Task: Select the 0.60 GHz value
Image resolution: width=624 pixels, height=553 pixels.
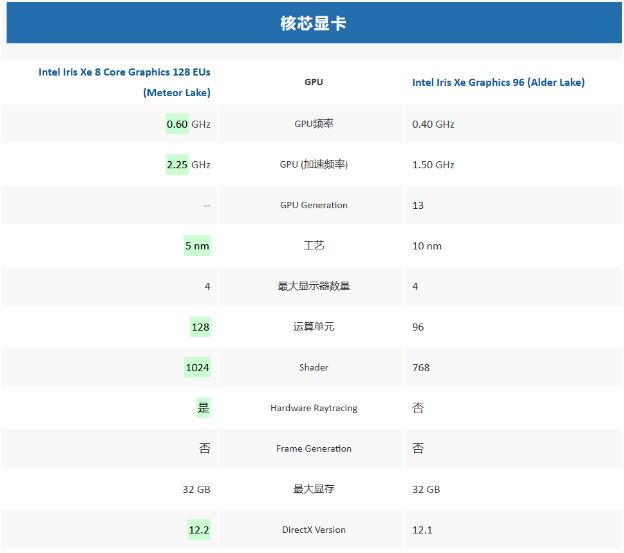Action: 188,124
